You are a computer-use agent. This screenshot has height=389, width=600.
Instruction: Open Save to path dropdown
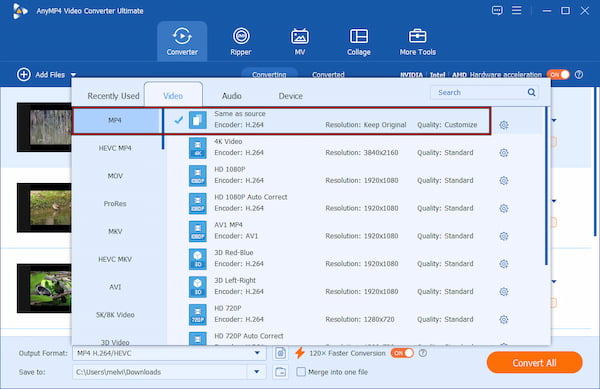(x=257, y=372)
